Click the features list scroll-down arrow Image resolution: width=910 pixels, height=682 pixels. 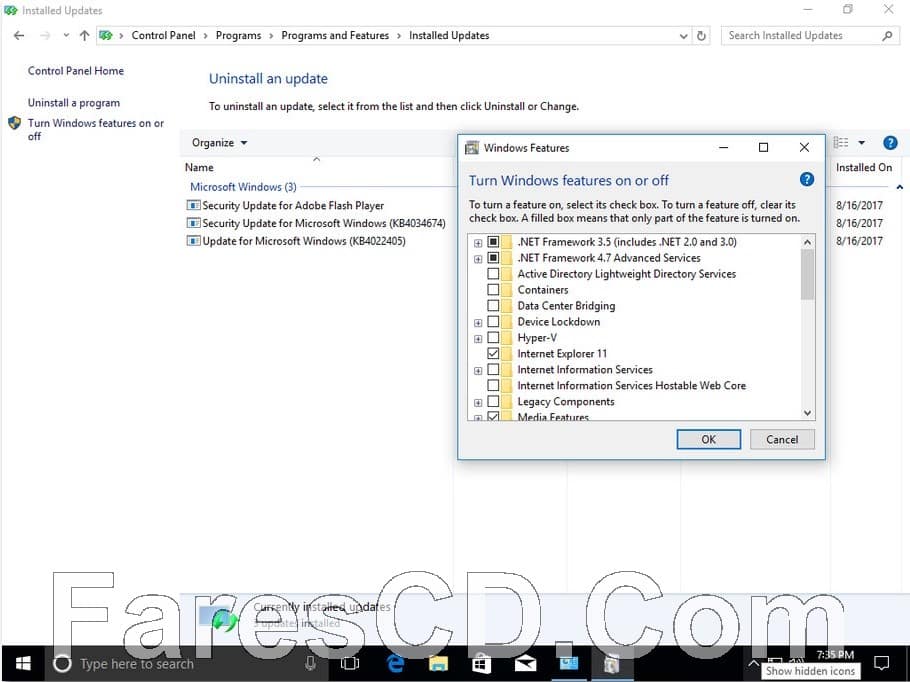807,413
